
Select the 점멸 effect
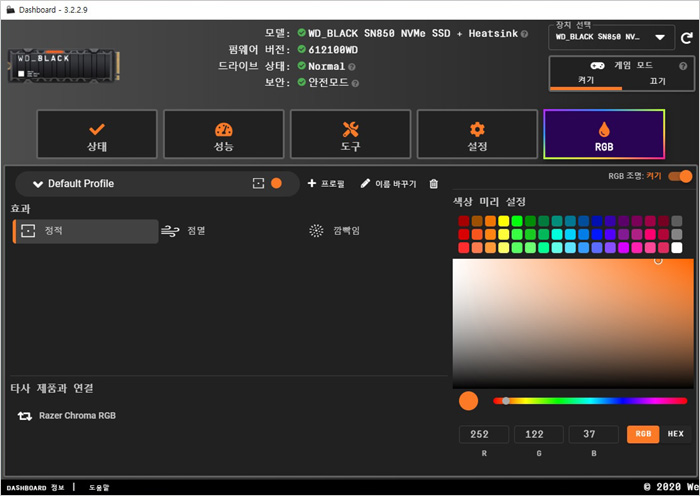pos(183,231)
